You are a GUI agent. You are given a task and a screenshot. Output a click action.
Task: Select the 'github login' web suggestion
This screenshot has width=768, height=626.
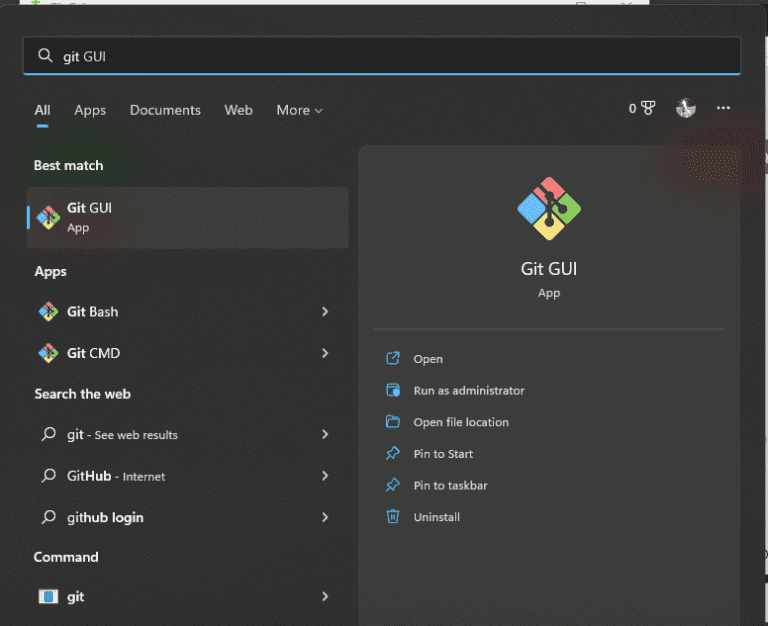coord(188,517)
